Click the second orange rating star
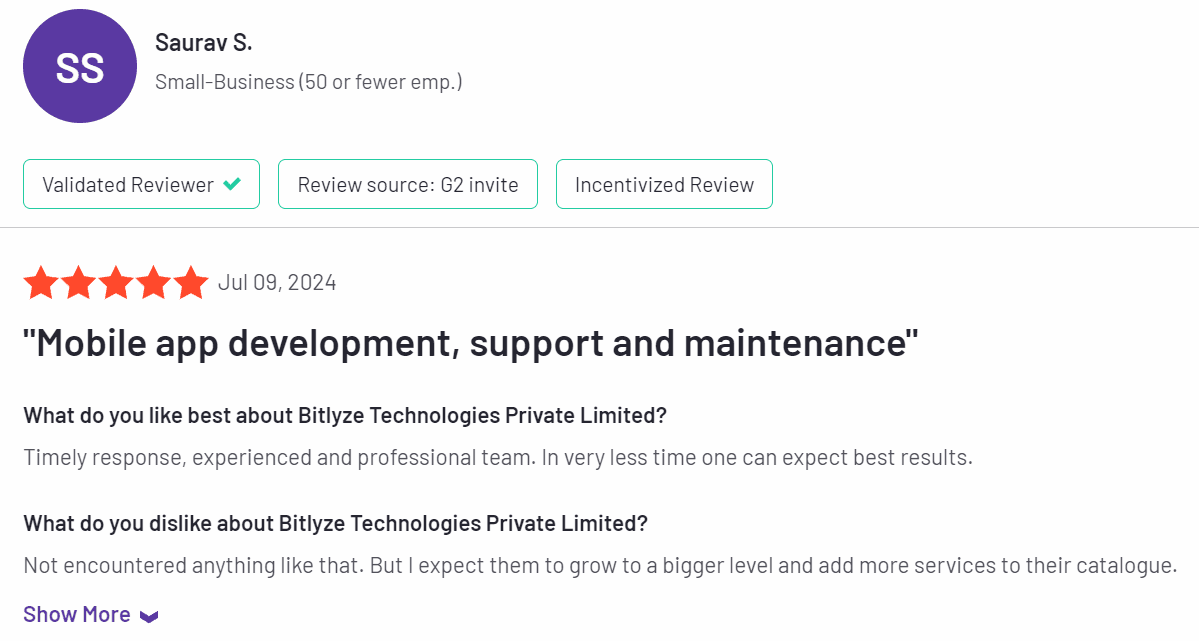1199x641 pixels. (79, 283)
